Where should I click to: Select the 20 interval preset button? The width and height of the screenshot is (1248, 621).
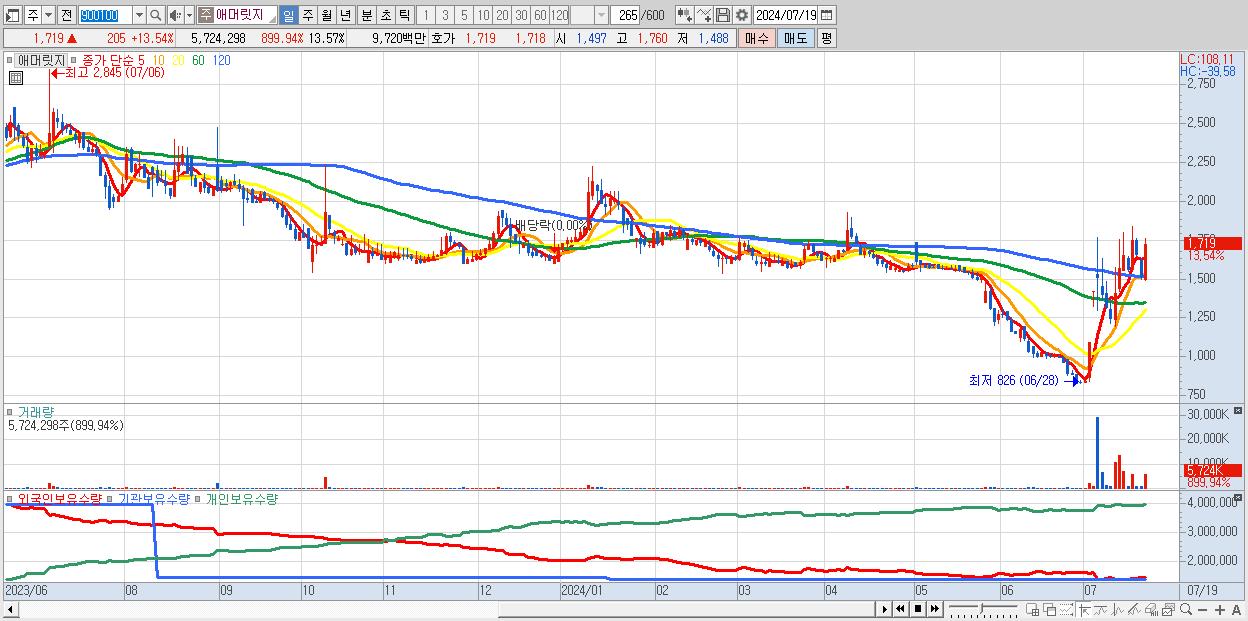point(502,15)
